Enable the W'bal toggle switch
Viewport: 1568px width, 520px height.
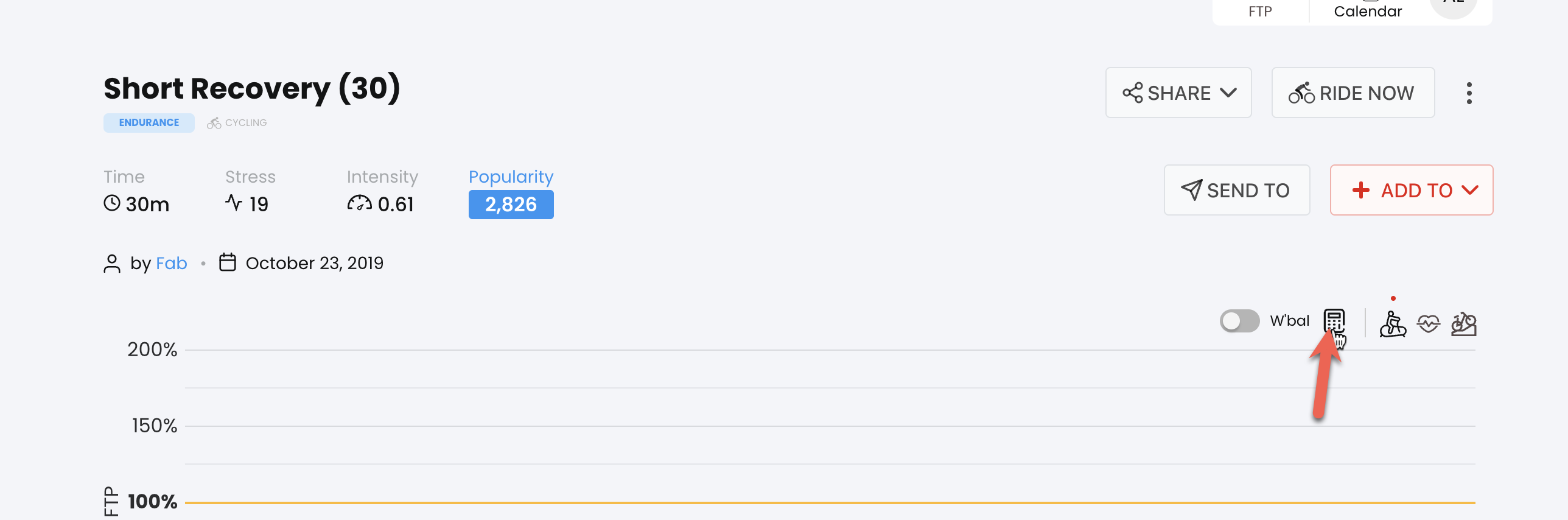pos(1239,321)
